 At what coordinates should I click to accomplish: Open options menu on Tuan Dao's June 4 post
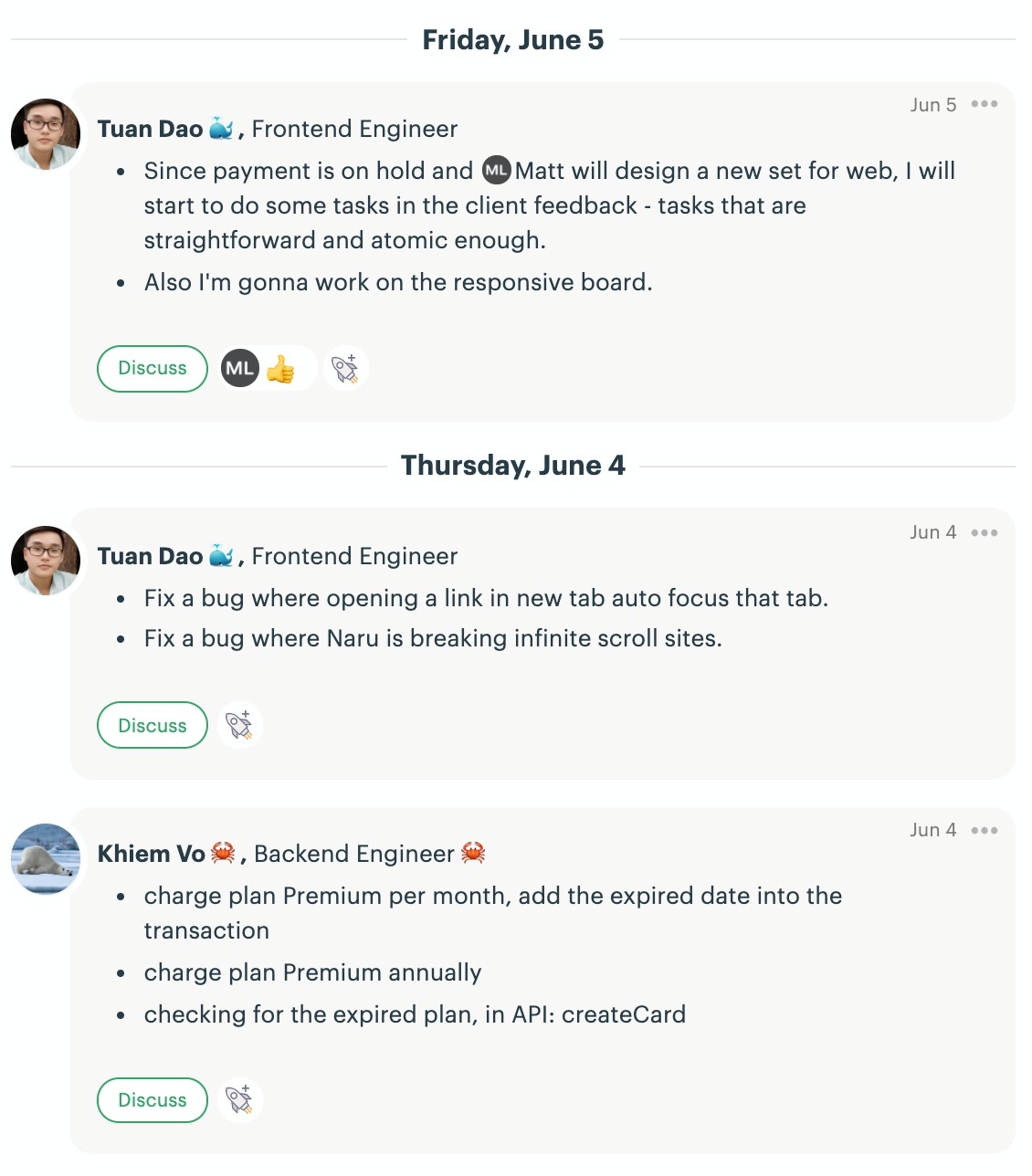click(x=985, y=532)
